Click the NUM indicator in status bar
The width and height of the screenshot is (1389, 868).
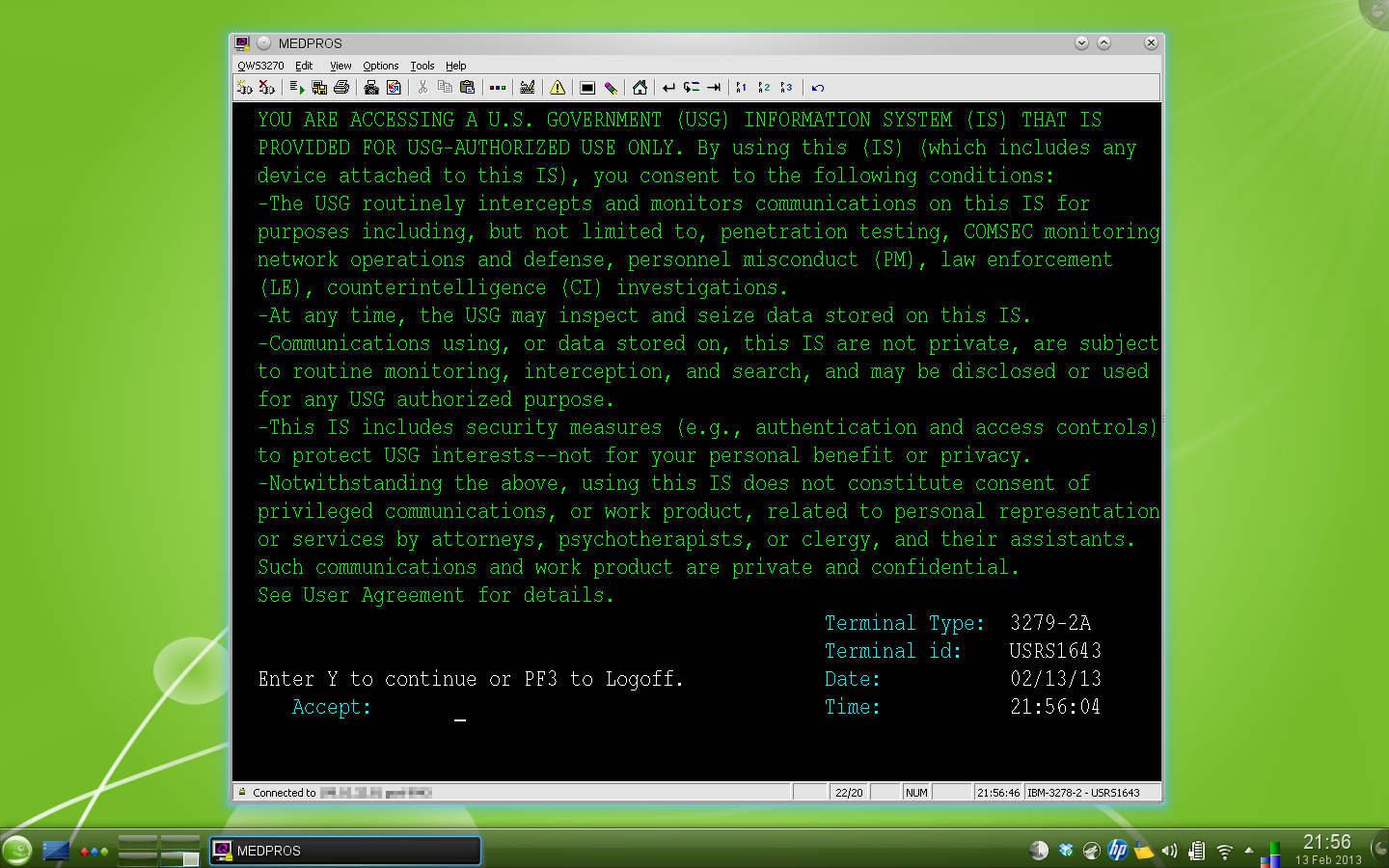point(916,793)
